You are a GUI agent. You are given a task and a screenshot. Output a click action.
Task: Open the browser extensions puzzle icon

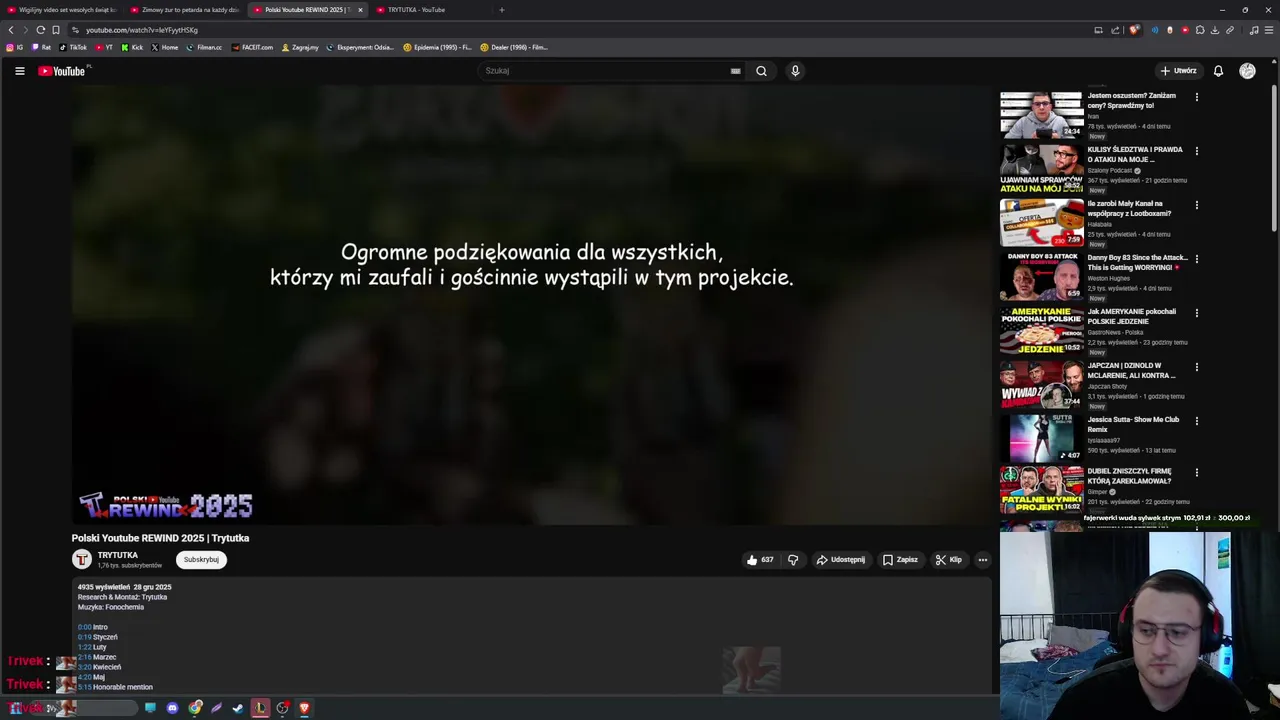(x=1200, y=30)
